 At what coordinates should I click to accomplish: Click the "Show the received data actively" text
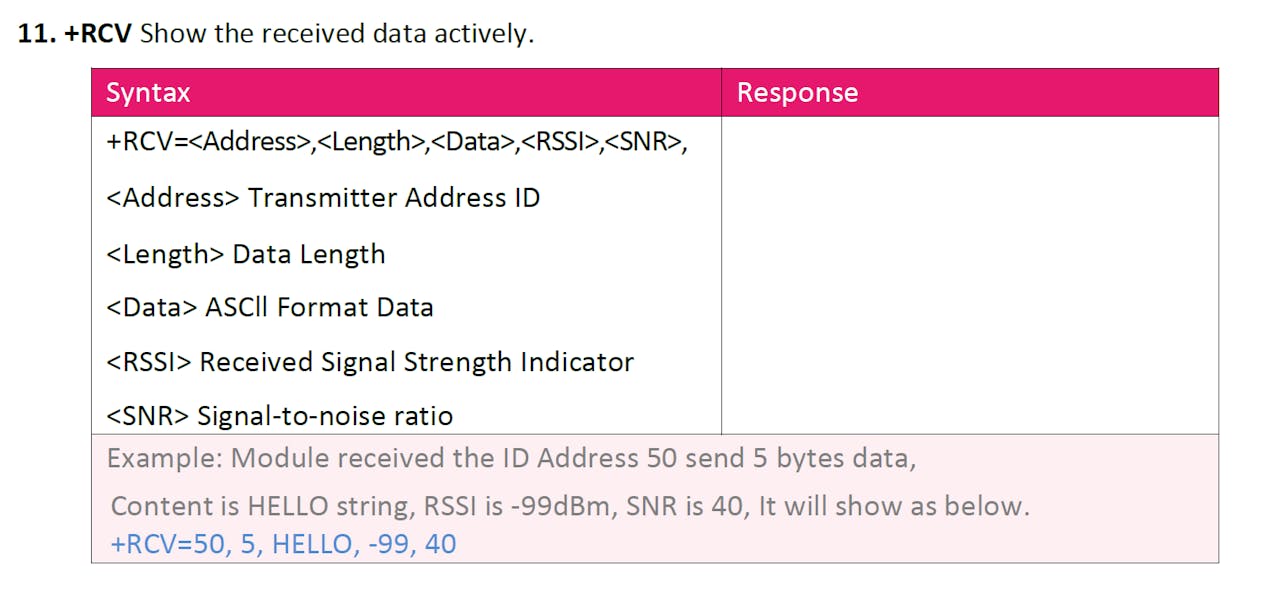pos(337,33)
